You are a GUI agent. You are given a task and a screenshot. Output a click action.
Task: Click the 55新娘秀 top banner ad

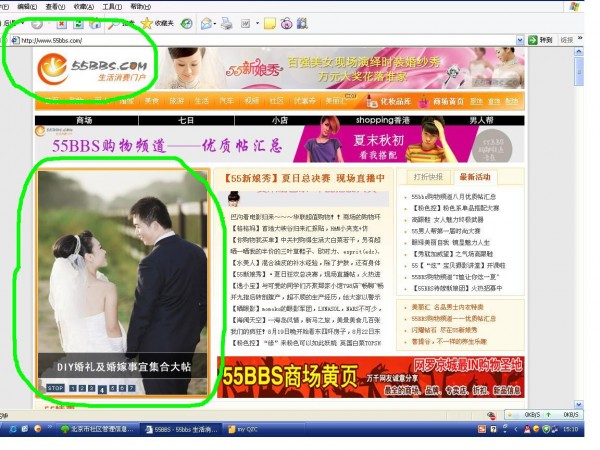[340, 68]
